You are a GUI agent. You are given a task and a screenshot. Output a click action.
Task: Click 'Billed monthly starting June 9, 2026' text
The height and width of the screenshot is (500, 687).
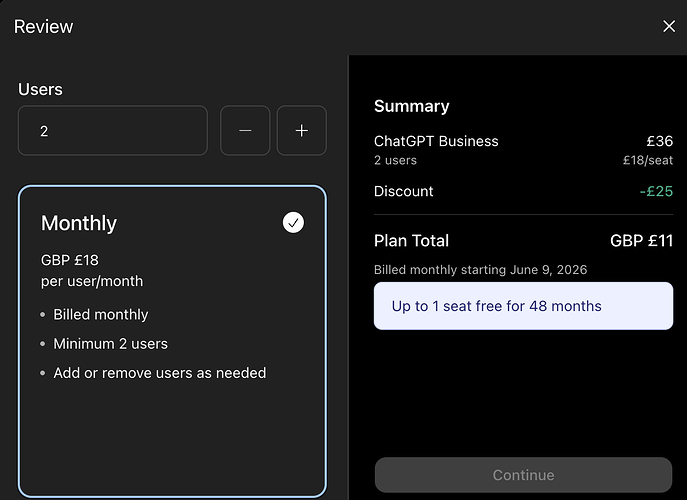point(480,270)
